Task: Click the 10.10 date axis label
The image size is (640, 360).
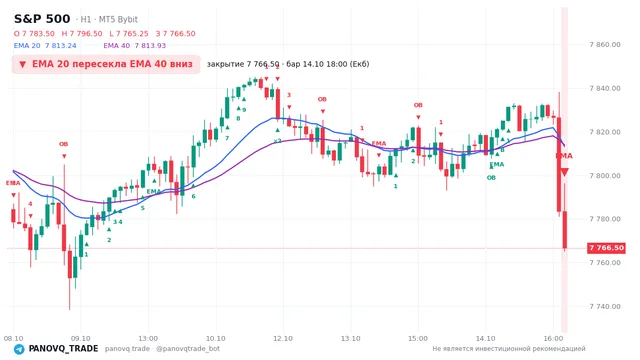Action: point(216,338)
